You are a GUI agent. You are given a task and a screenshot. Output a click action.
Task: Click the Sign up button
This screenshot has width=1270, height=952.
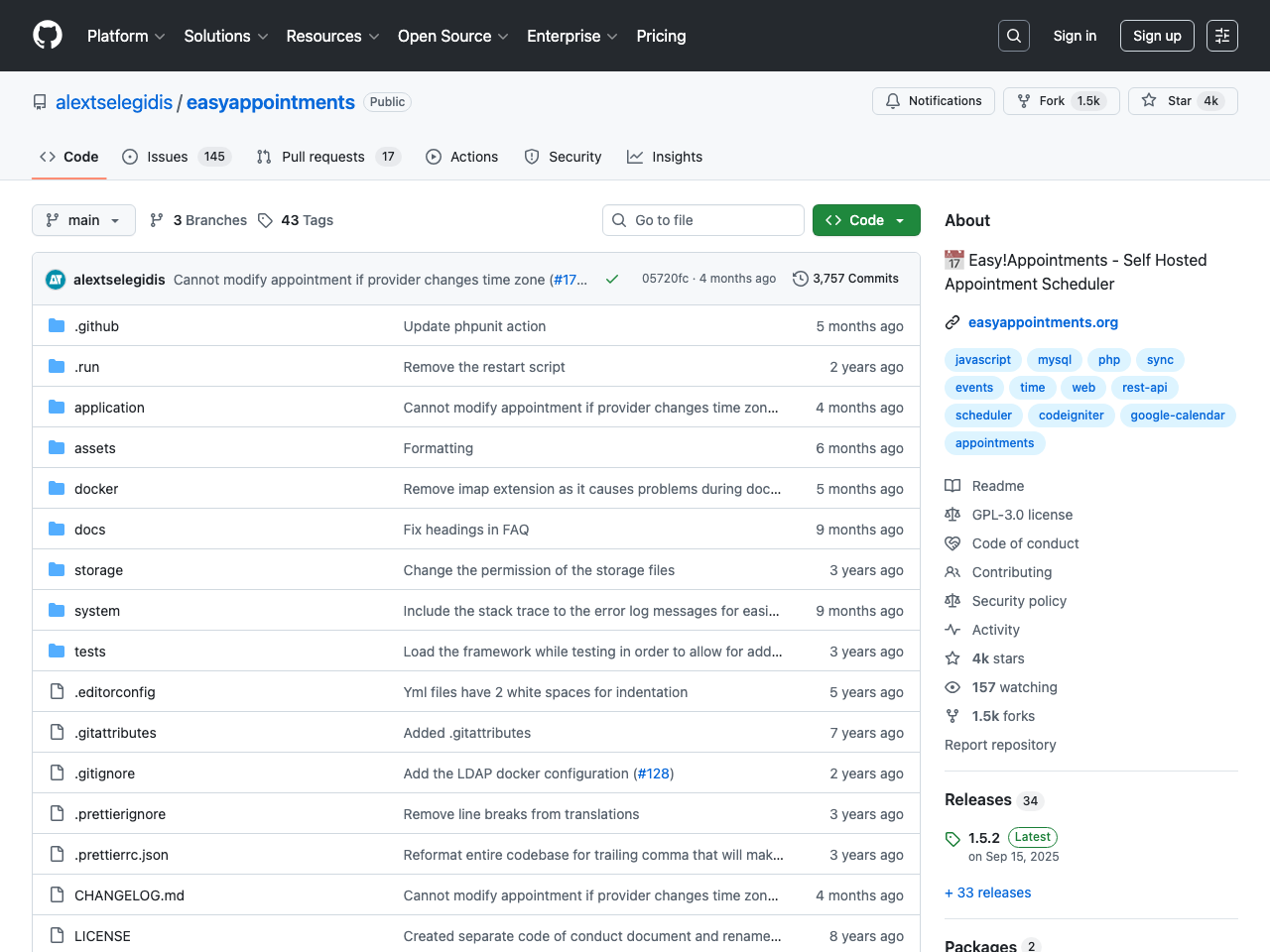coord(1156,36)
